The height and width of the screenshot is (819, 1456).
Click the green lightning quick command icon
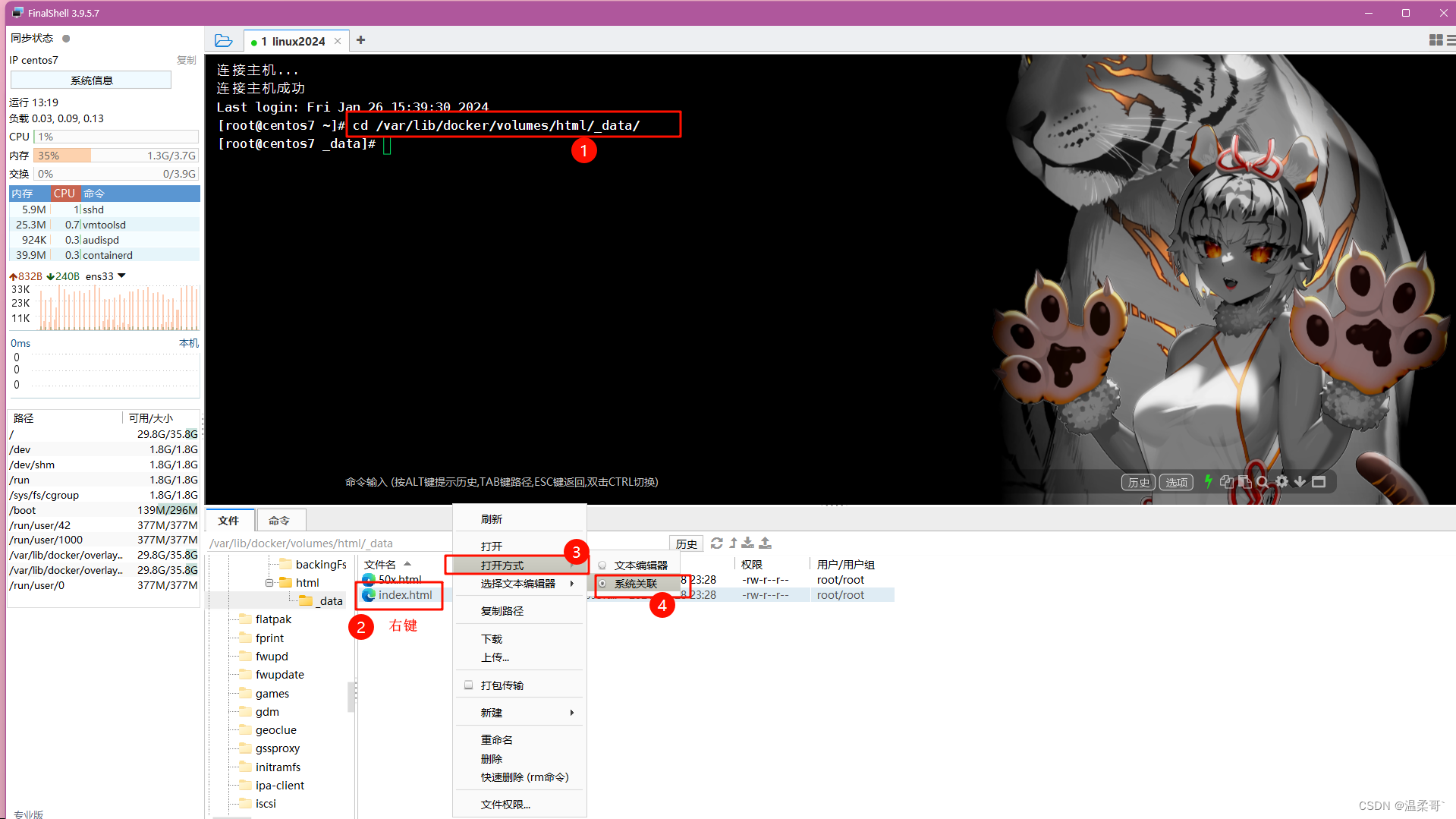[x=1209, y=481]
